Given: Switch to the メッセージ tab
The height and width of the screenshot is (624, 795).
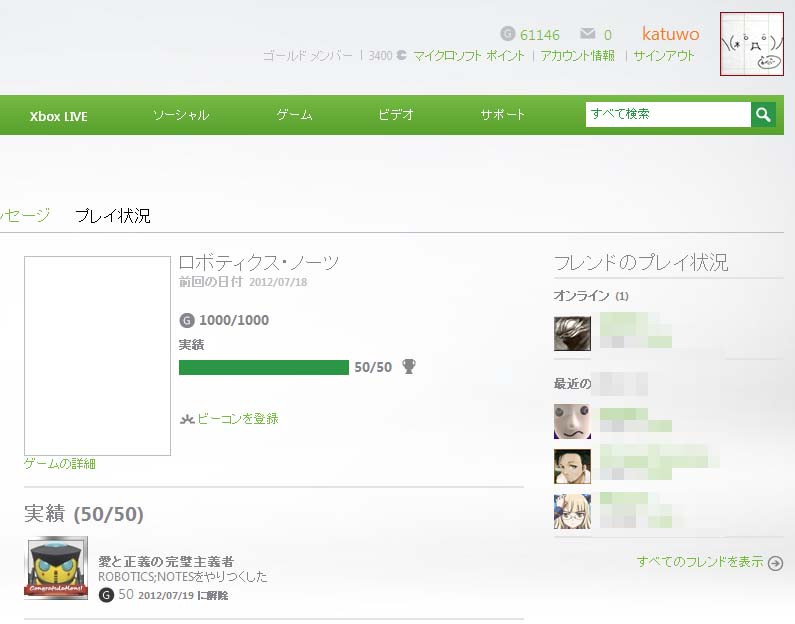Looking at the screenshot, I should tap(24, 215).
